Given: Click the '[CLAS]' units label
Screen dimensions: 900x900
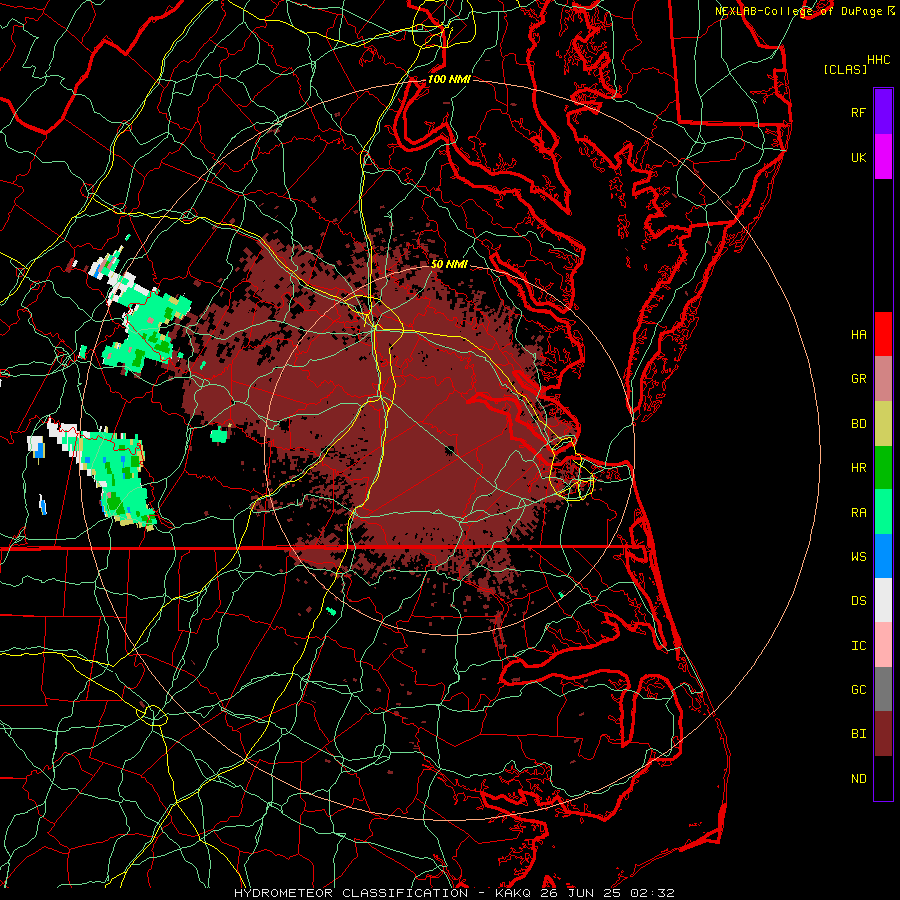Looking at the screenshot, I should point(845,69).
